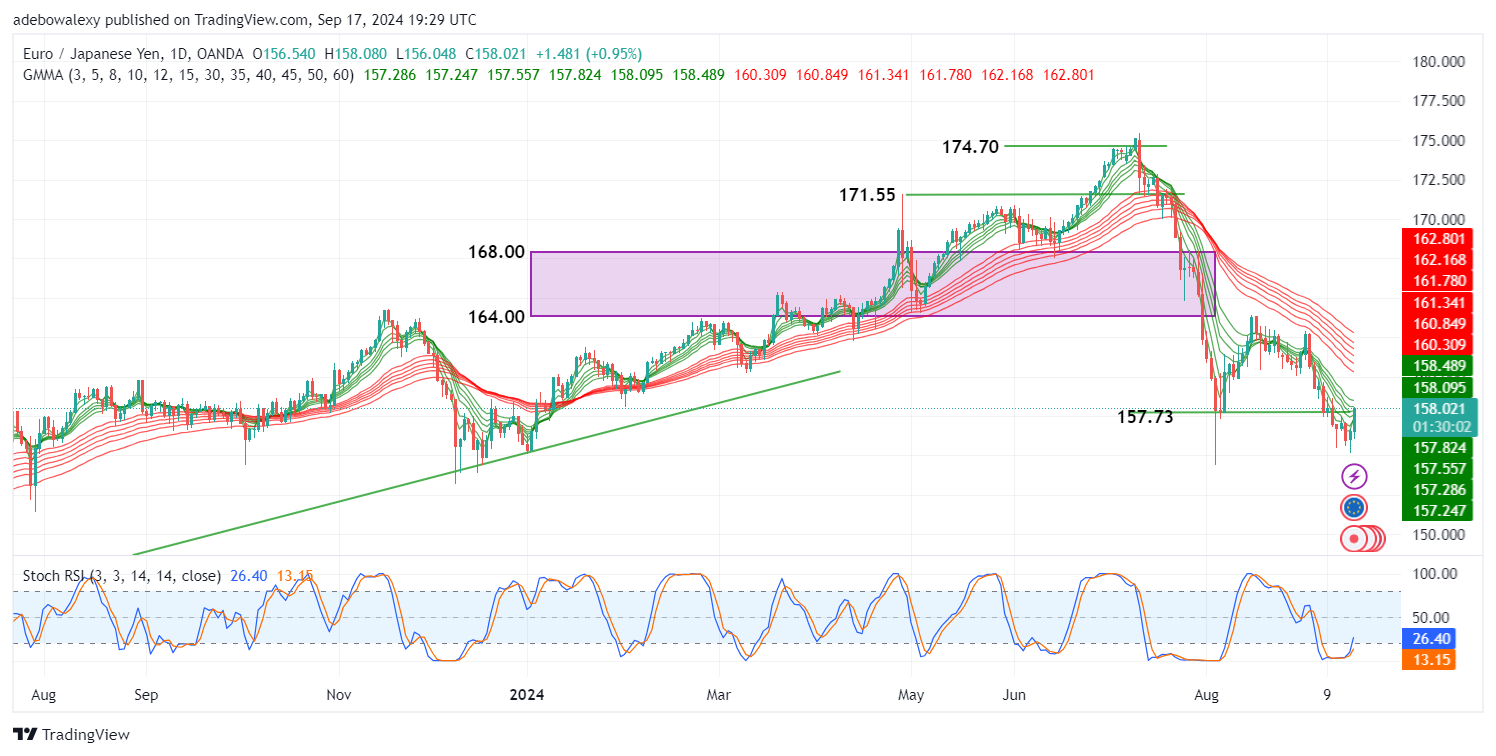Click the 170.000 price scale value
Screen dimensions: 1496x756
coord(1437,220)
